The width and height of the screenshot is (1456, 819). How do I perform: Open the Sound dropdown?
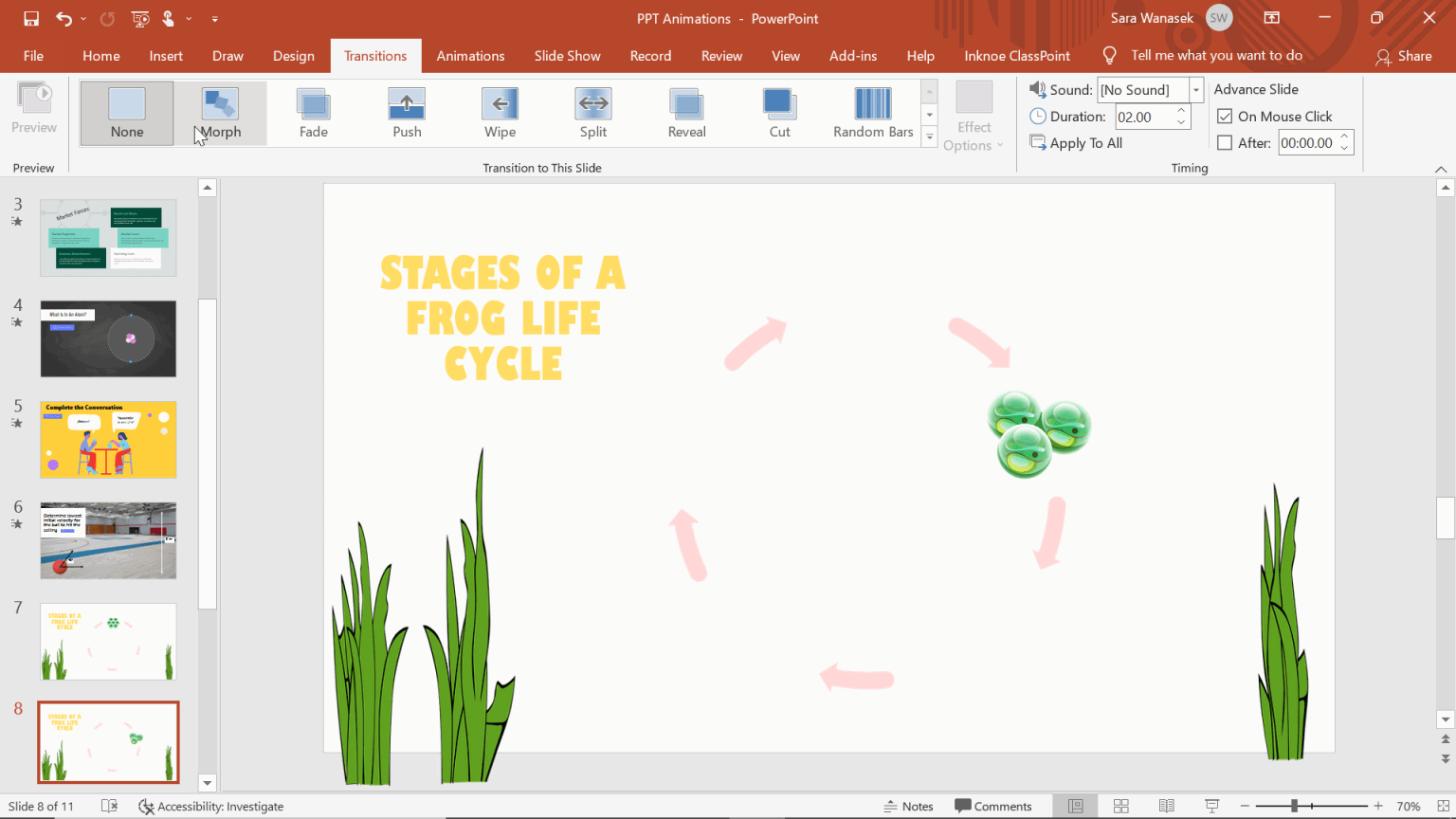tap(1195, 89)
